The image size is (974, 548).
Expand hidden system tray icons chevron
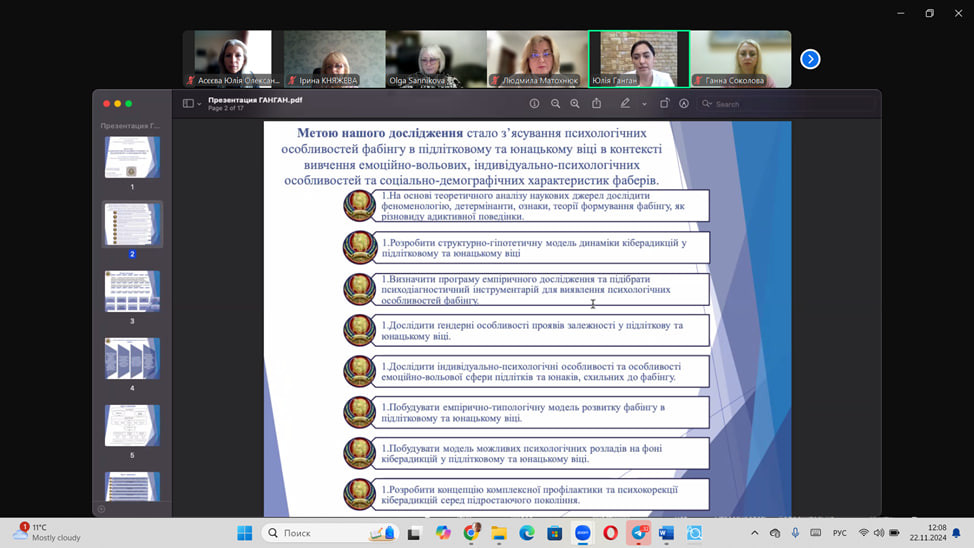[x=755, y=533]
